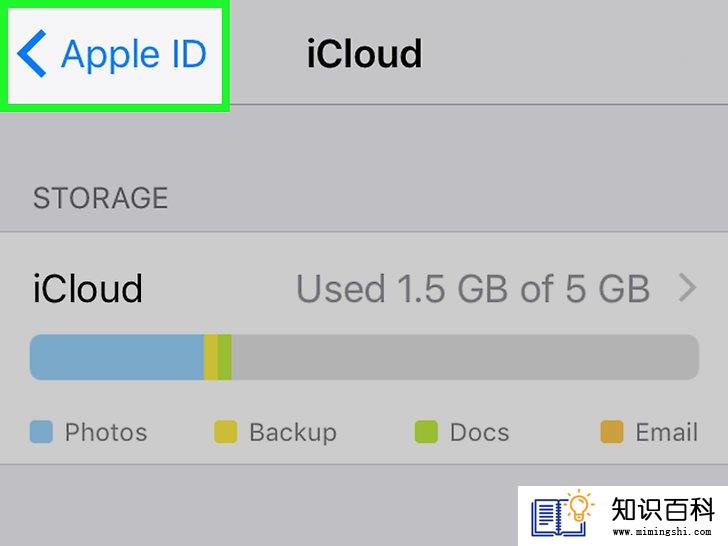Image resolution: width=728 pixels, height=546 pixels.
Task: Open iCloud storage details row
Action: (x=364, y=289)
